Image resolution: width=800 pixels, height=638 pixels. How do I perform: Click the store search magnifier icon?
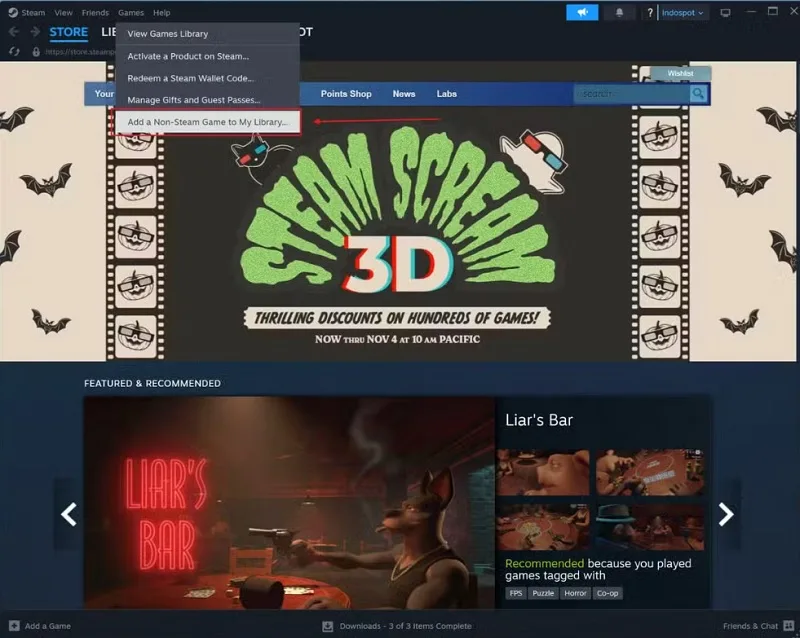click(x=698, y=93)
